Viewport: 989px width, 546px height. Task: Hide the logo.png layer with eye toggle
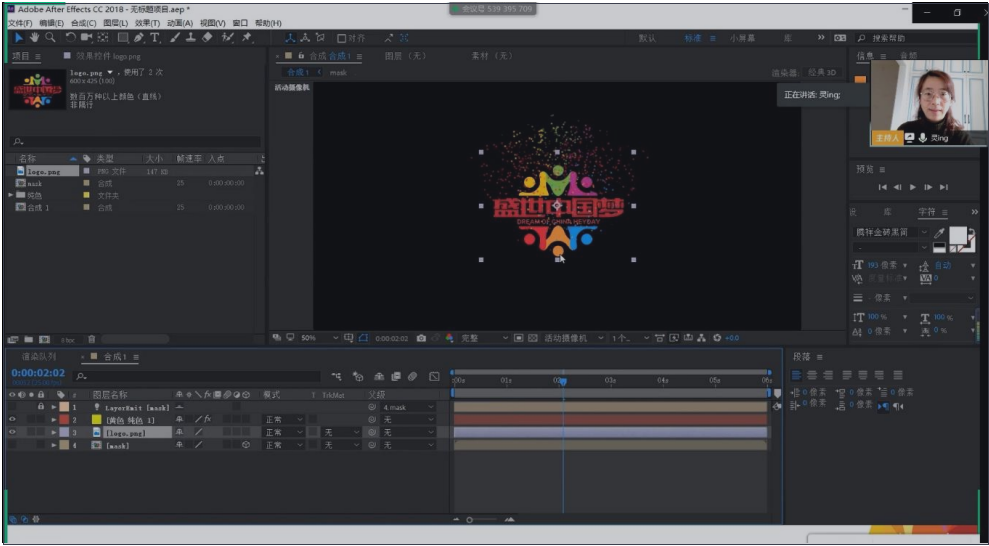coord(12,433)
